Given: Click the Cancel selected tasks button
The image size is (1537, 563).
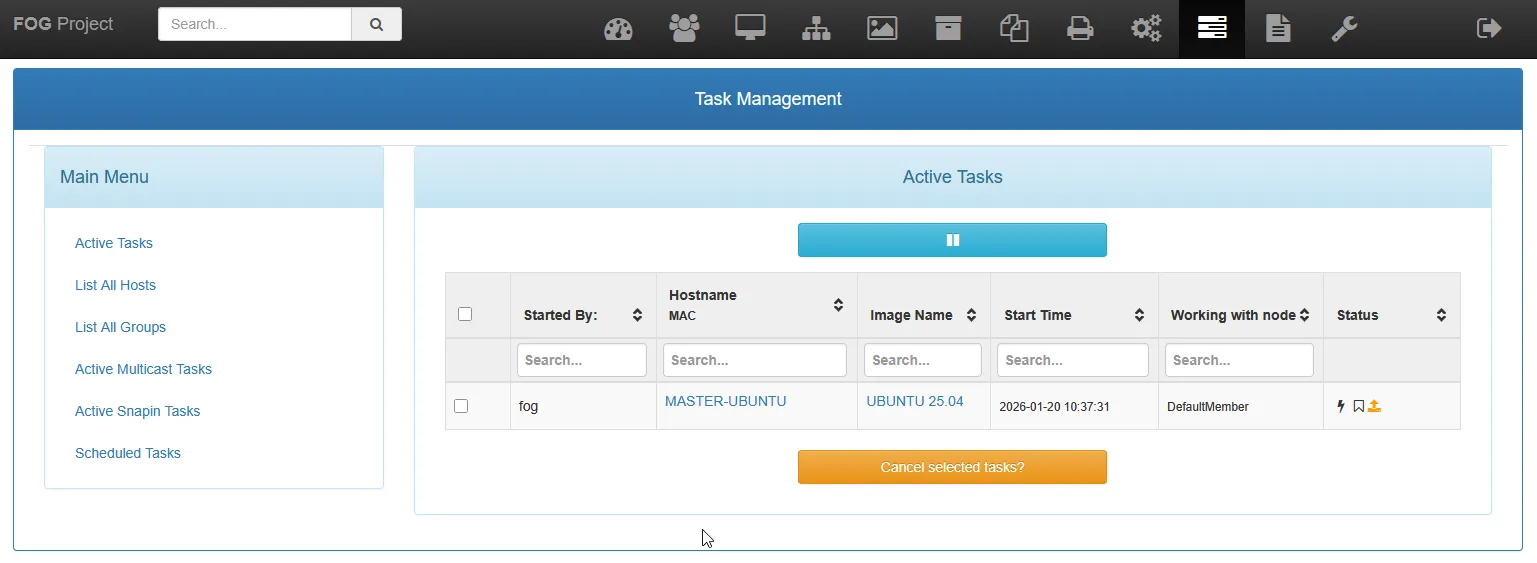Looking at the screenshot, I should (952, 467).
